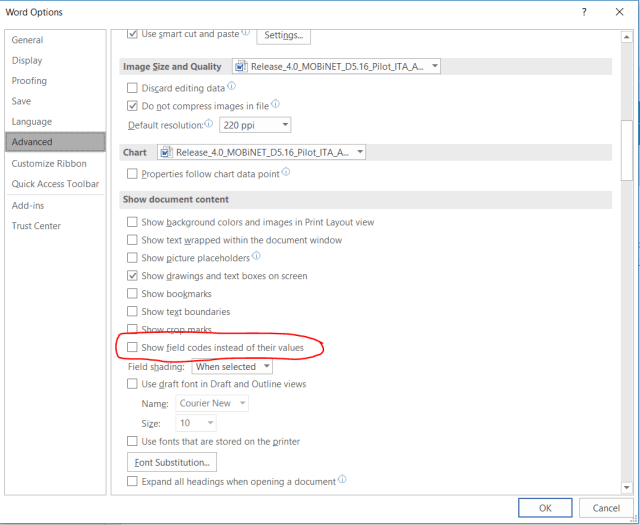Select the General category
Image resolution: width=640 pixels, height=525 pixels.
click(x=55, y=40)
